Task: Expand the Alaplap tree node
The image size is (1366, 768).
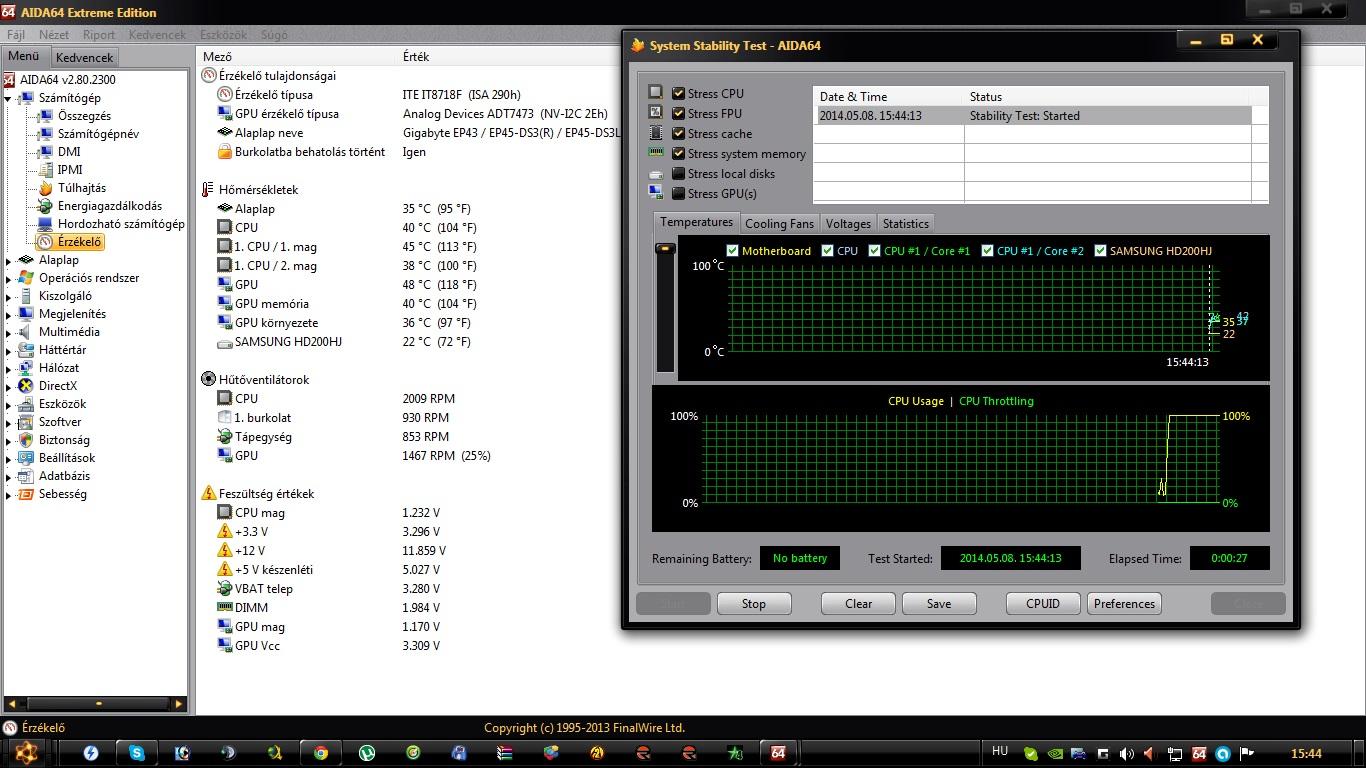Action: tap(9, 260)
